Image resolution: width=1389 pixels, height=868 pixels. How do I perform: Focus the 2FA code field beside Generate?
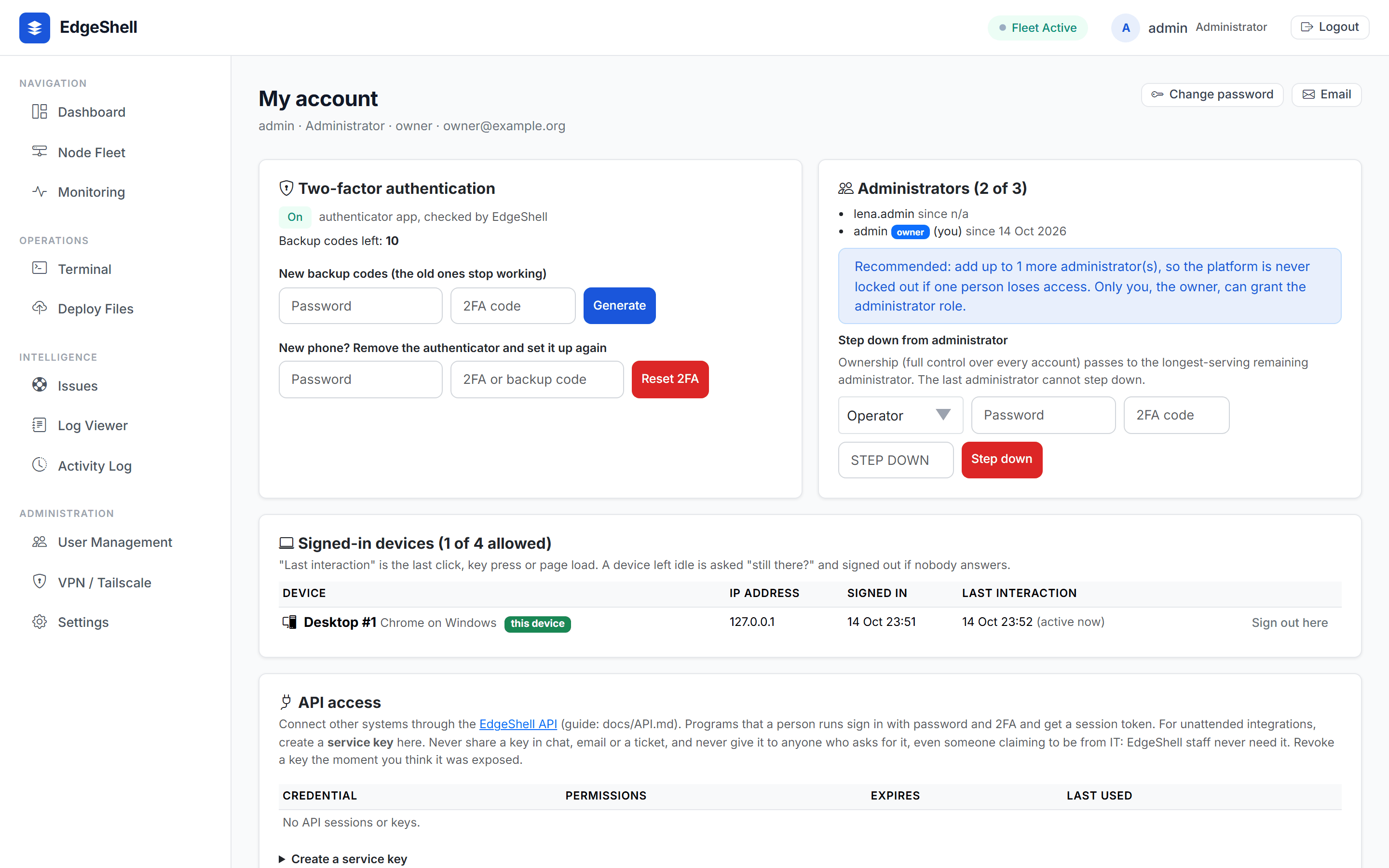[513, 306]
